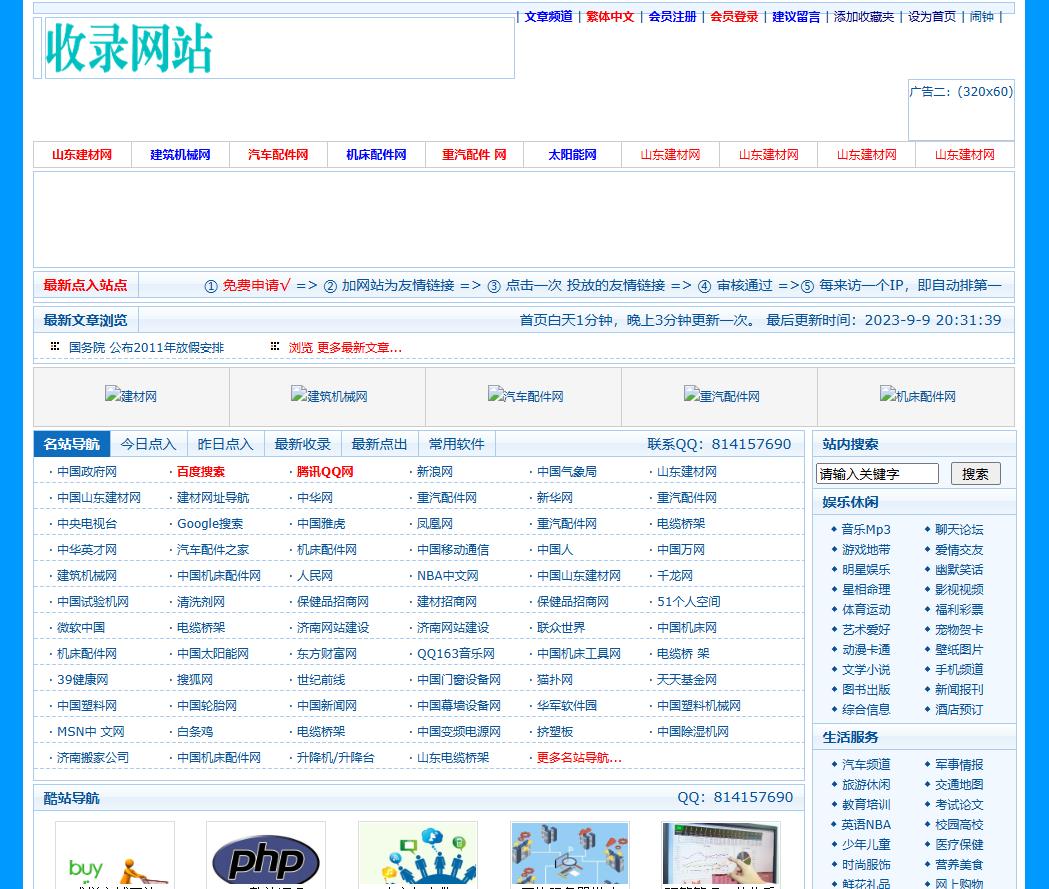Open the 39健康网 link
This screenshot has height=889, width=1049.
point(82,680)
